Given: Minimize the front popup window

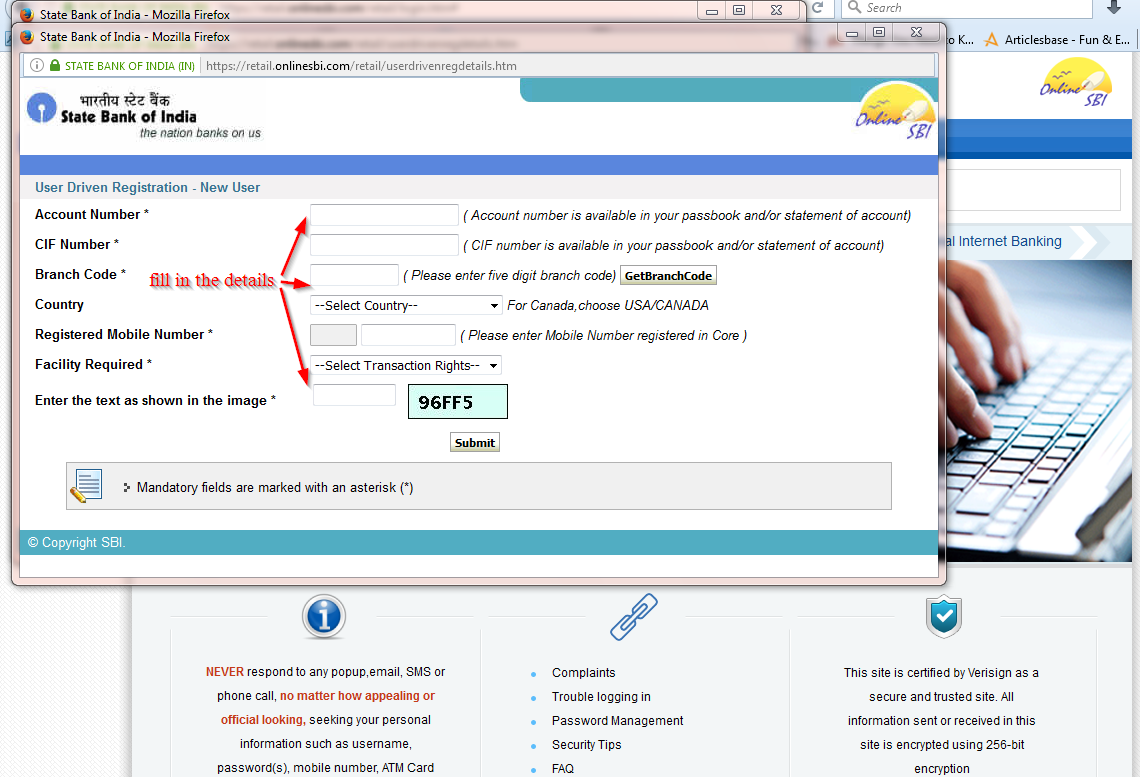Looking at the screenshot, I should 852,32.
